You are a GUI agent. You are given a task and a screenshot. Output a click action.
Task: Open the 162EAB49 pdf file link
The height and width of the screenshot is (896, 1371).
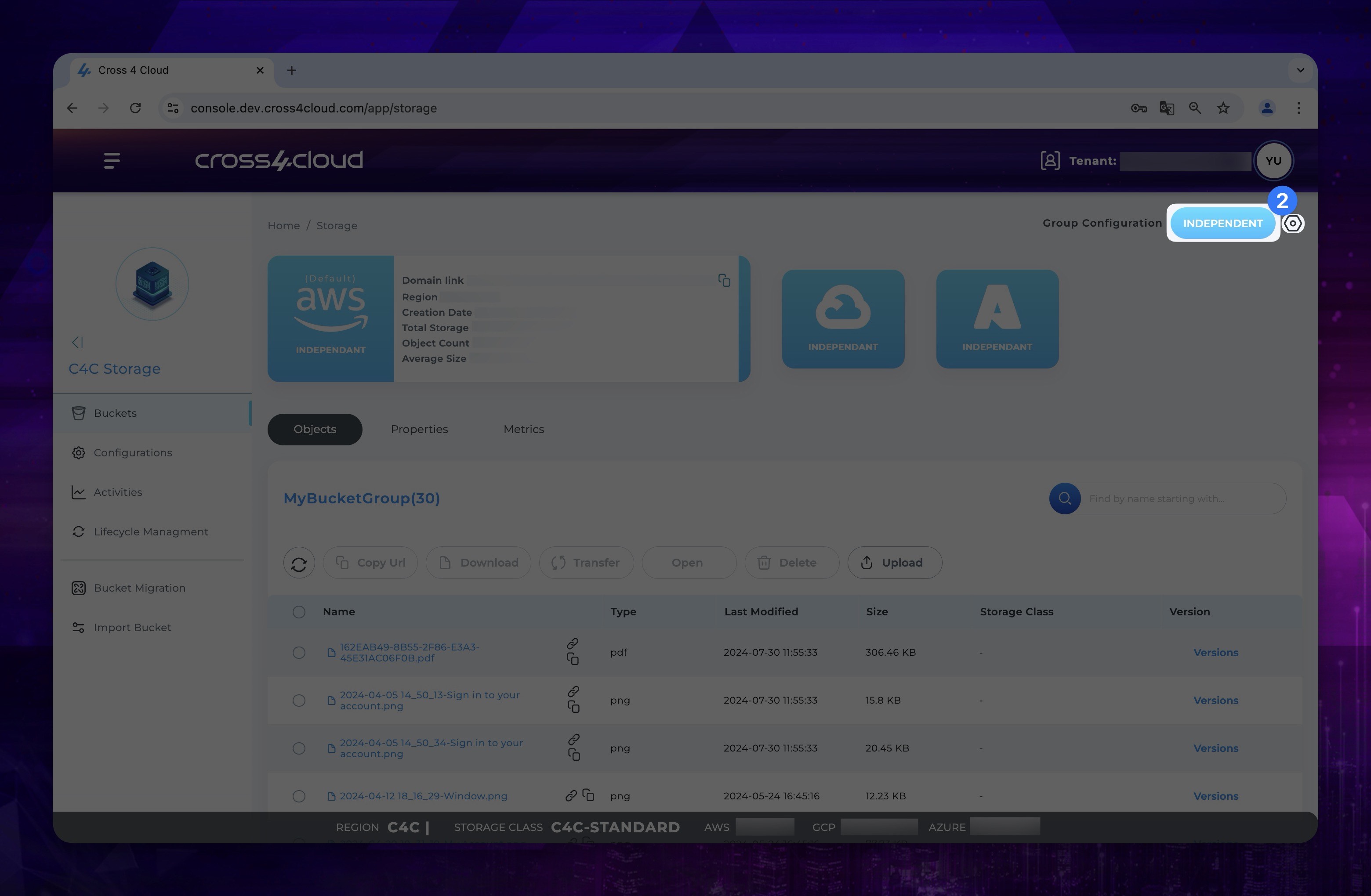410,653
